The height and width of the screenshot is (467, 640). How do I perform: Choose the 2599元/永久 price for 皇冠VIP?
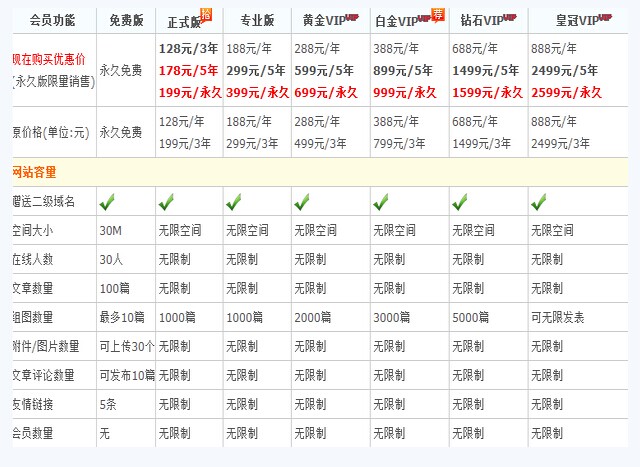point(566,92)
